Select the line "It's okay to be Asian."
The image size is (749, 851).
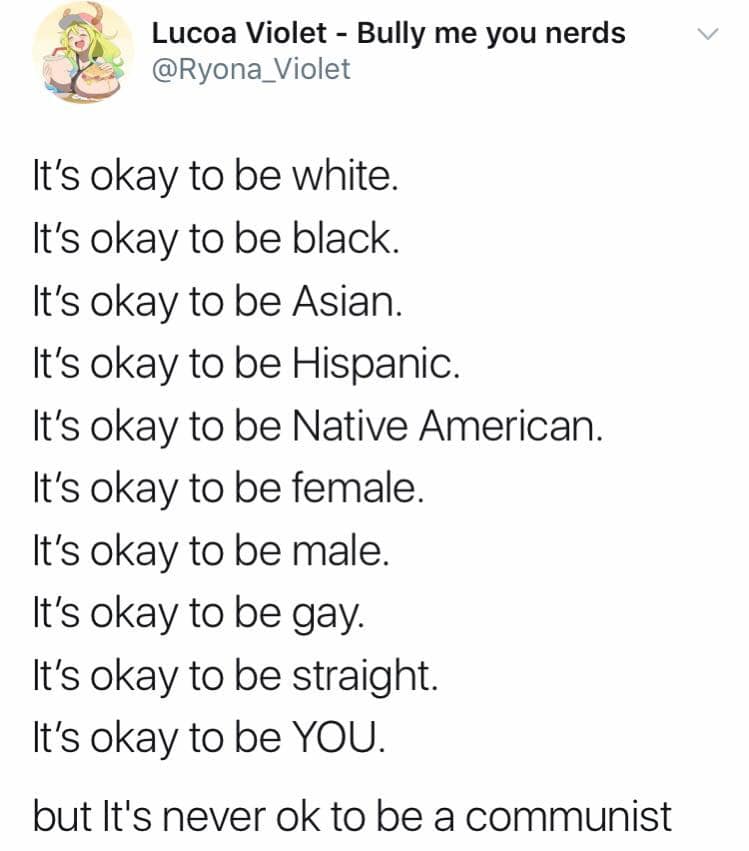click(218, 302)
